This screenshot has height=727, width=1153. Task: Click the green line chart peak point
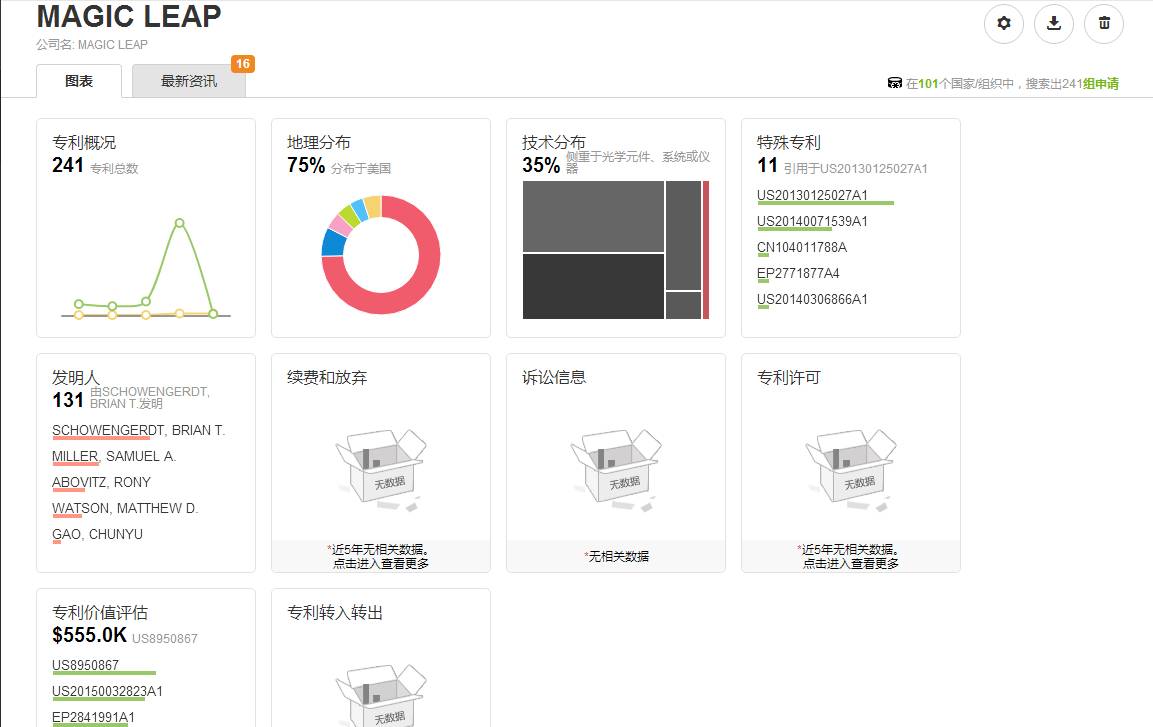coord(179,223)
